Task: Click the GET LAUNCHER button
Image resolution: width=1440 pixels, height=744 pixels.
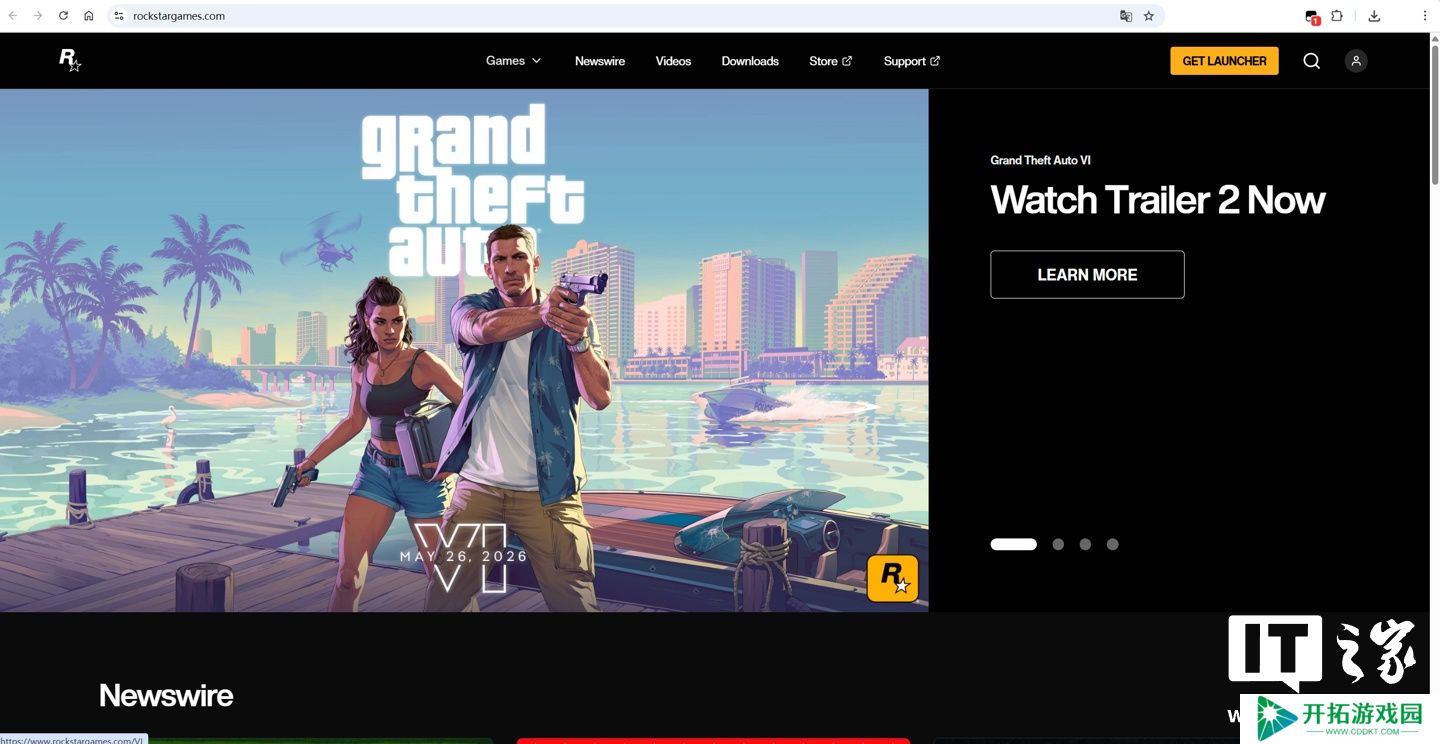Action: 1224,61
